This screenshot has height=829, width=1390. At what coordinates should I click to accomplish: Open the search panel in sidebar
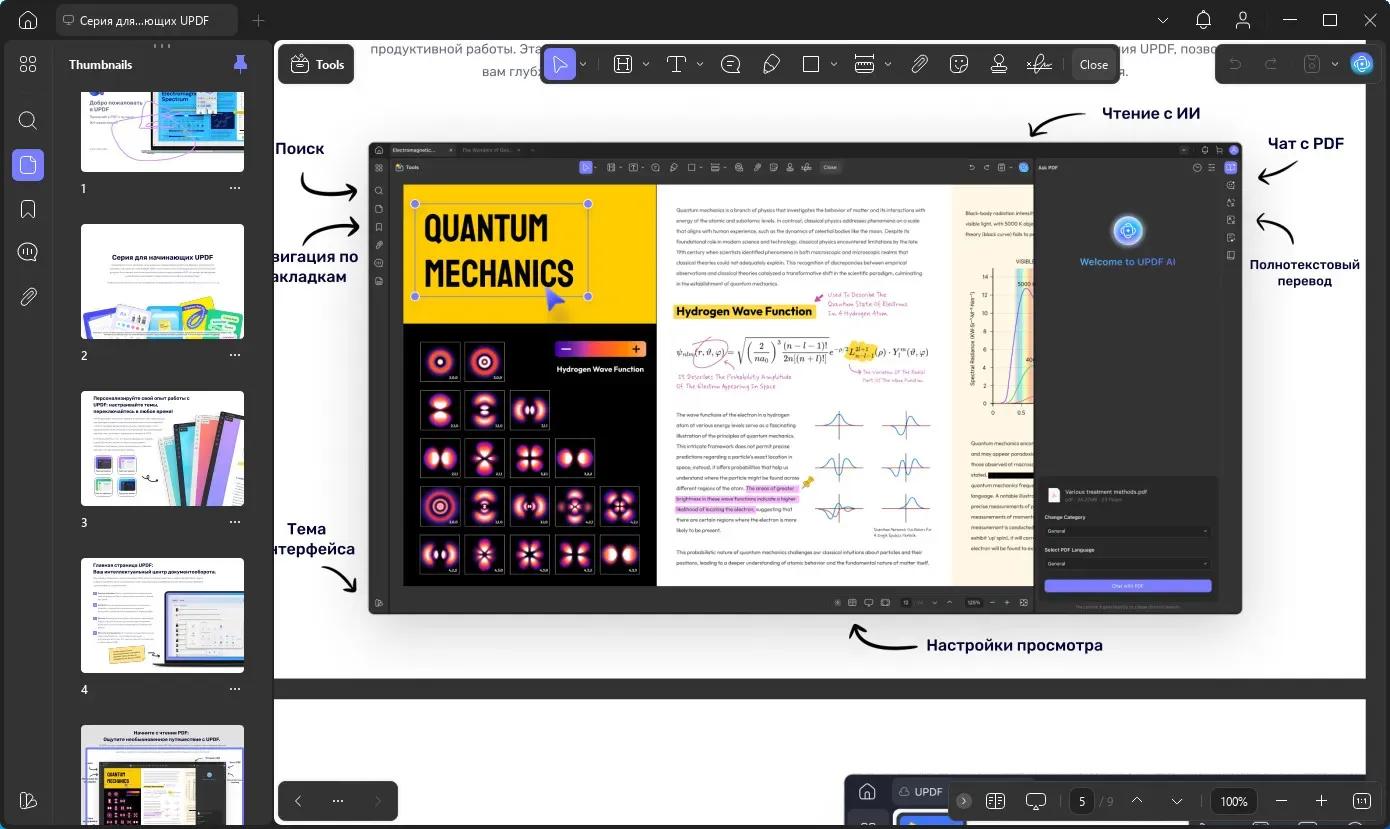point(28,121)
